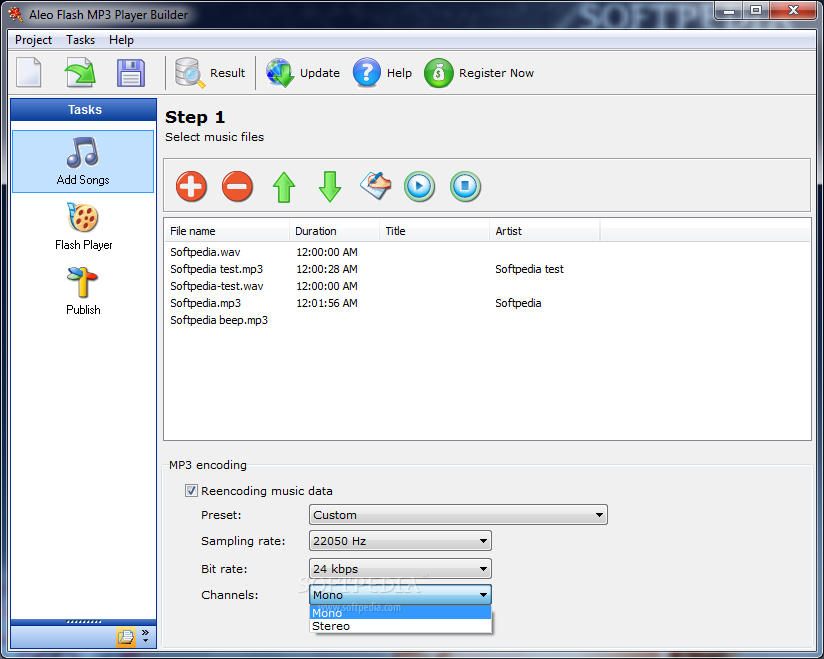The image size is (824, 659).
Task: Maximize the application window
Action: 756,11
